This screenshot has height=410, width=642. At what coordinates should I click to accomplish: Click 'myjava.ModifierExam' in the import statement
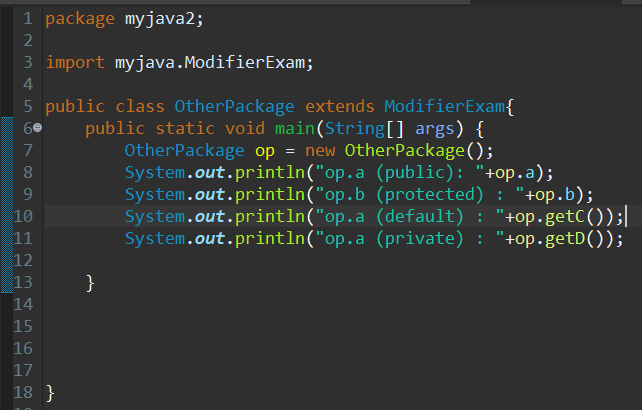coord(210,63)
